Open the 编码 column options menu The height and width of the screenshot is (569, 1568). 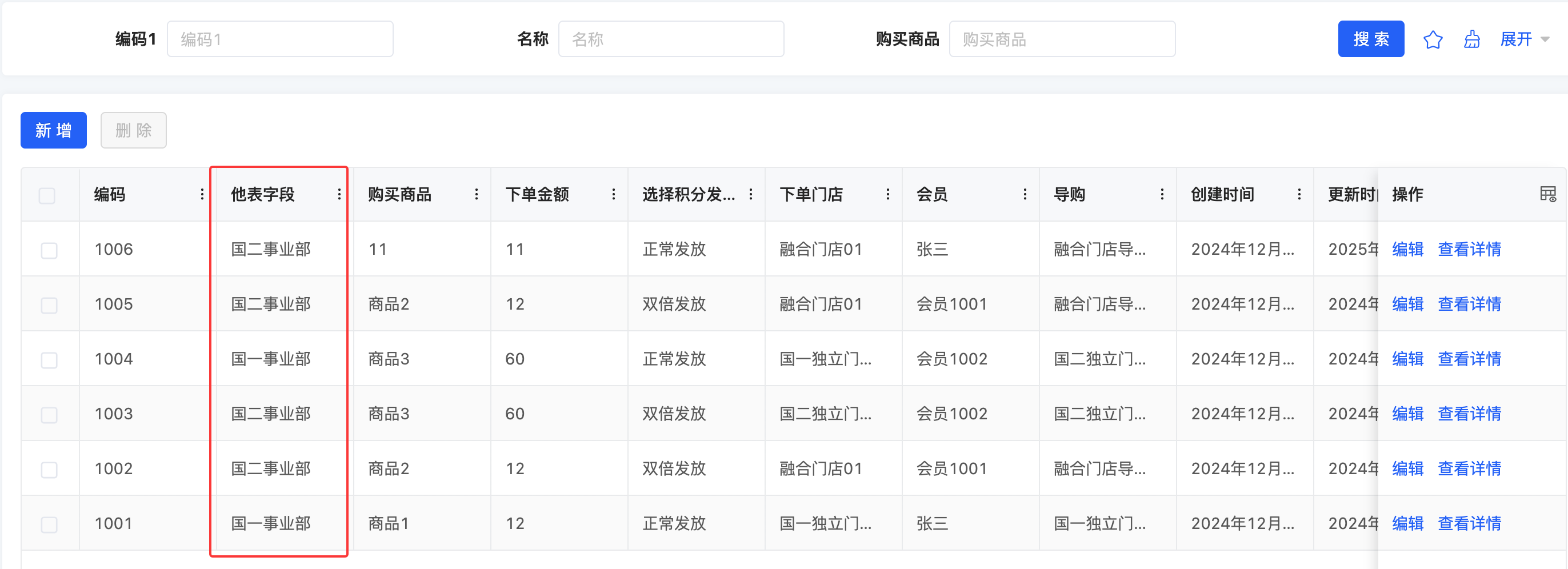click(202, 194)
